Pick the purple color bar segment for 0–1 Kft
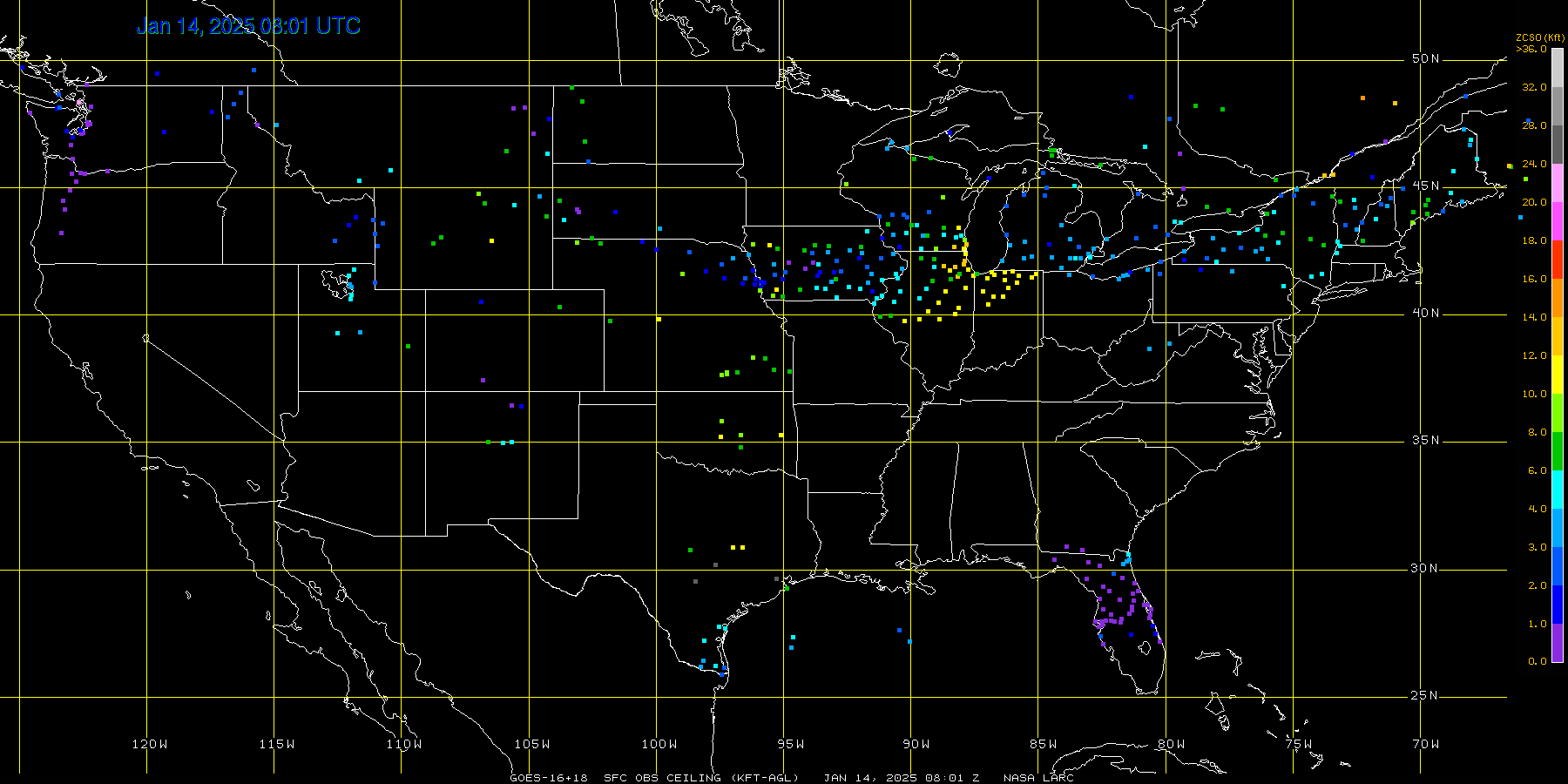The height and width of the screenshot is (784, 1568). pos(1558,643)
